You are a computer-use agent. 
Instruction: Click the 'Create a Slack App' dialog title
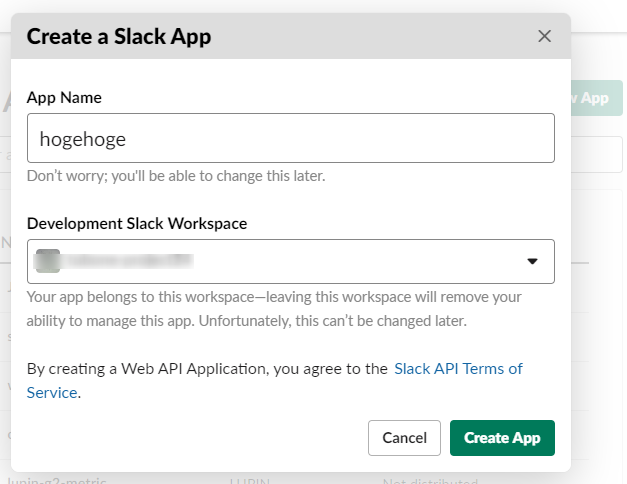(119, 37)
